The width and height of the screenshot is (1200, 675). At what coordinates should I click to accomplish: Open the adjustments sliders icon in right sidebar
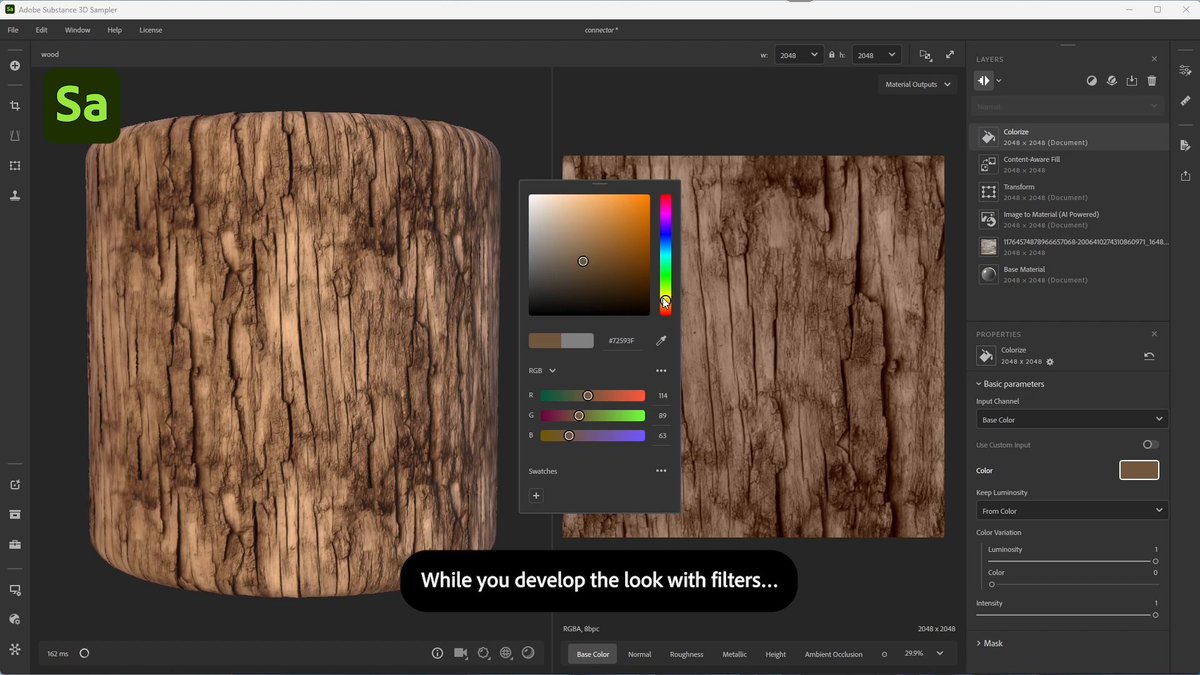pyautogui.click(x=1185, y=70)
